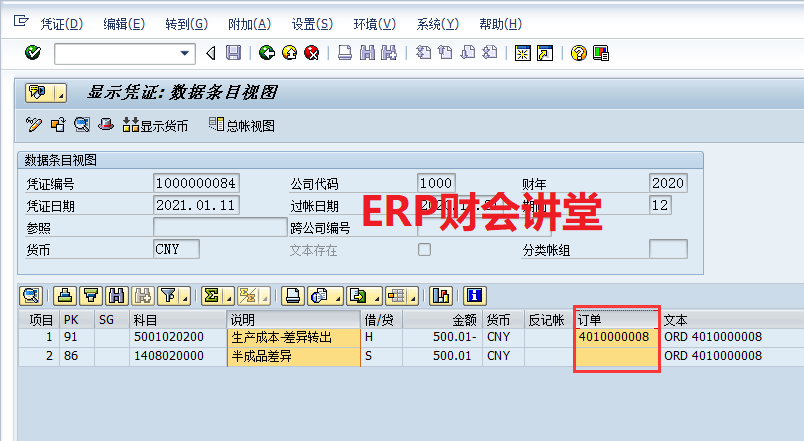Click the green Enter checkmark icon
This screenshot has width=804, height=441.
point(33,53)
